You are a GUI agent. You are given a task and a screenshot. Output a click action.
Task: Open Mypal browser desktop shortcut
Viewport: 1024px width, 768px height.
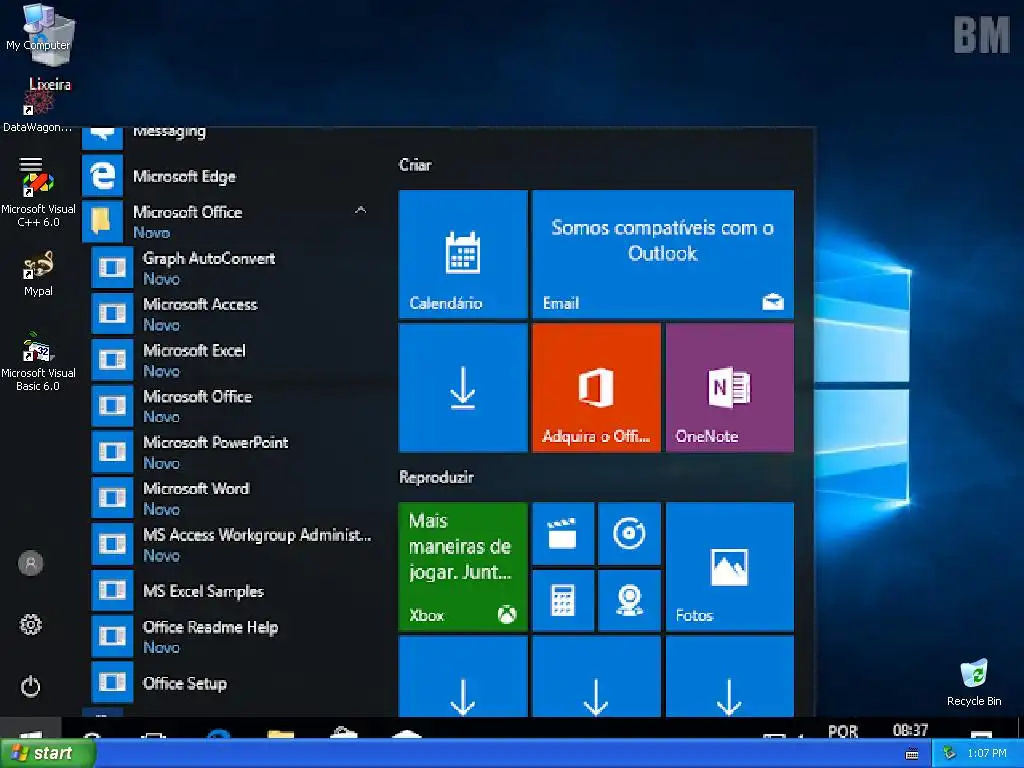38,274
